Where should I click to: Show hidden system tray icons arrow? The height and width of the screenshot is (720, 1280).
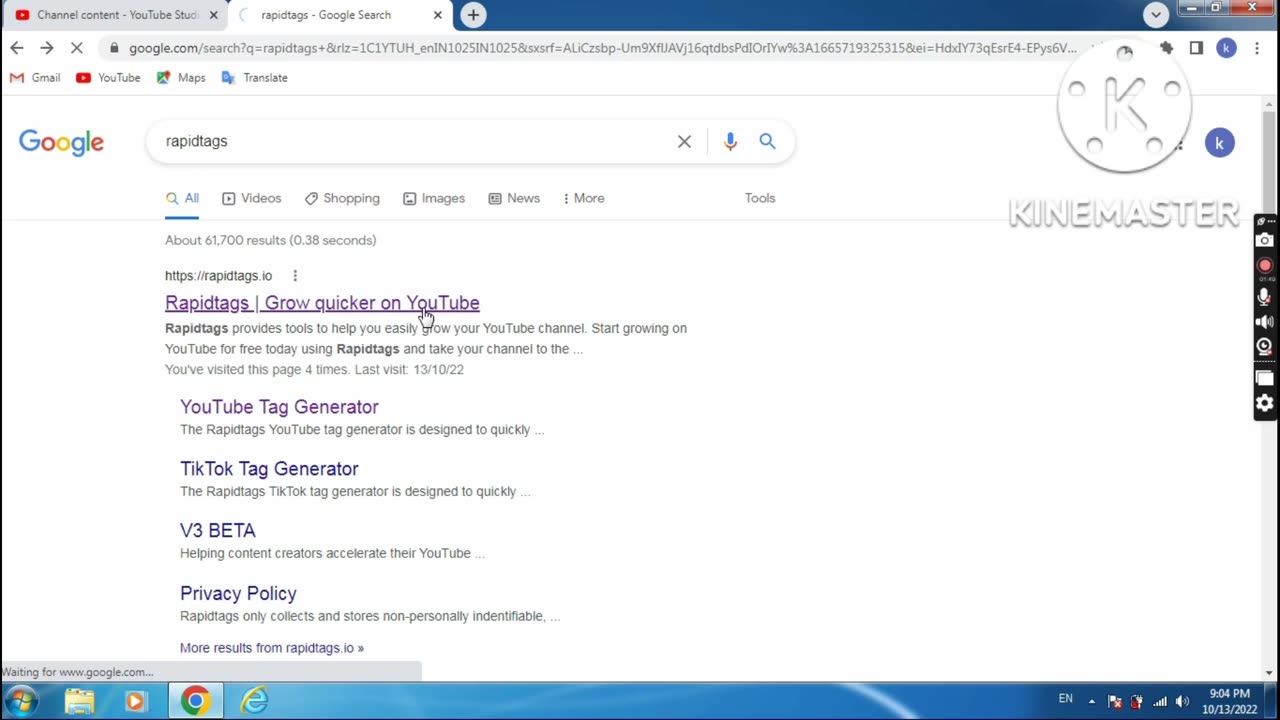[1091, 701]
